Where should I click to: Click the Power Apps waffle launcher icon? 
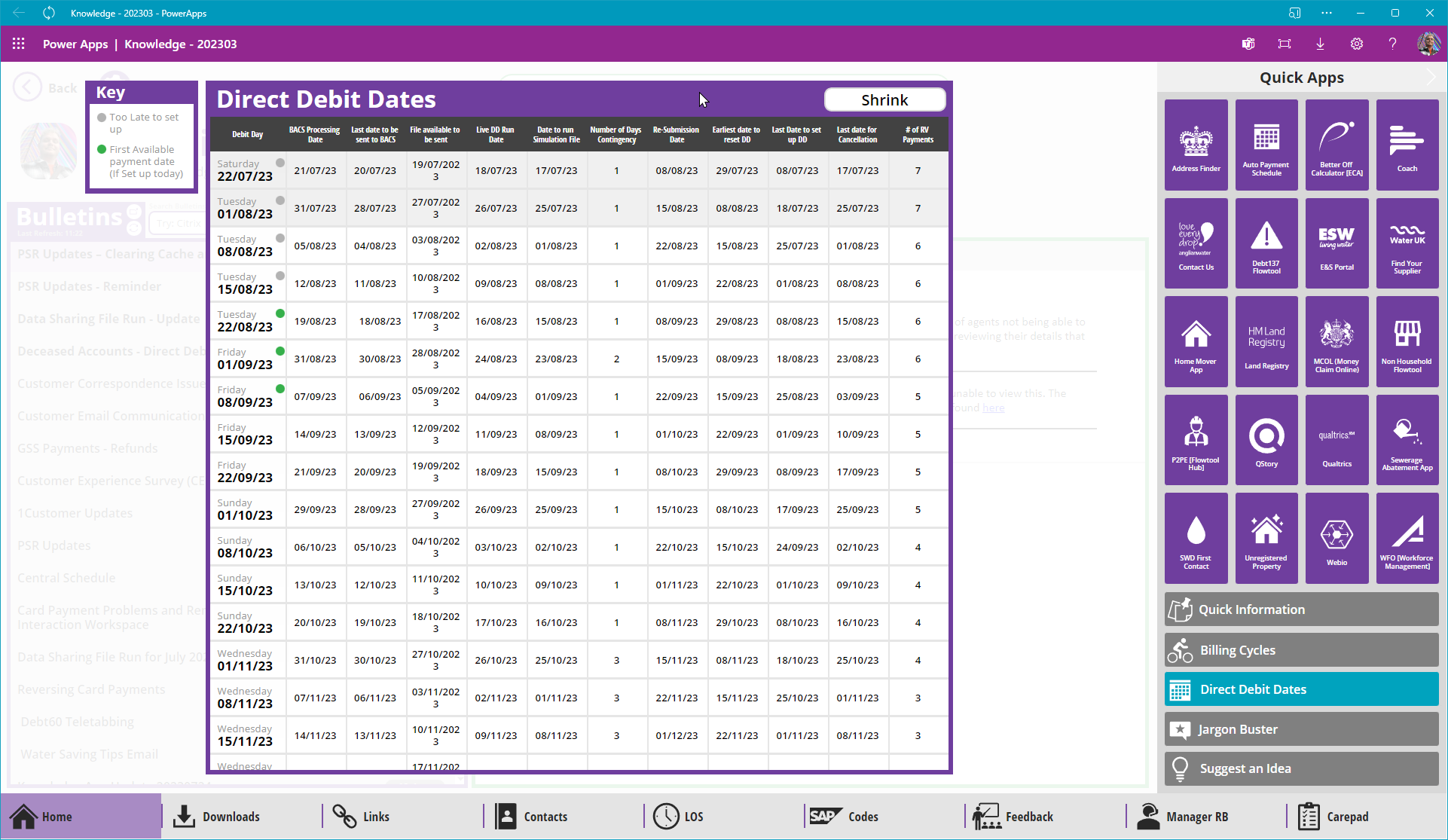coord(19,44)
